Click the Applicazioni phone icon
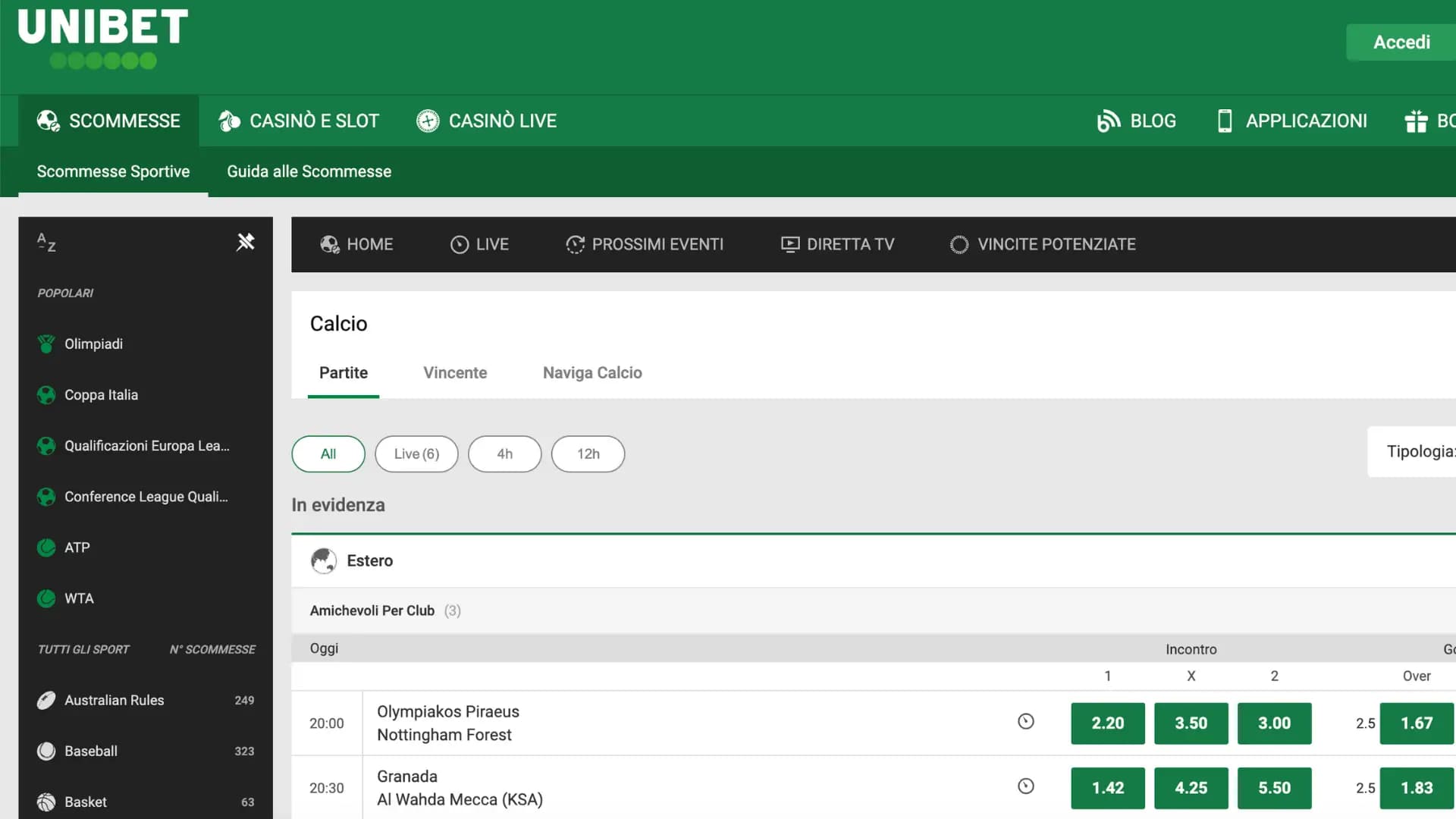 coord(1224,120)
